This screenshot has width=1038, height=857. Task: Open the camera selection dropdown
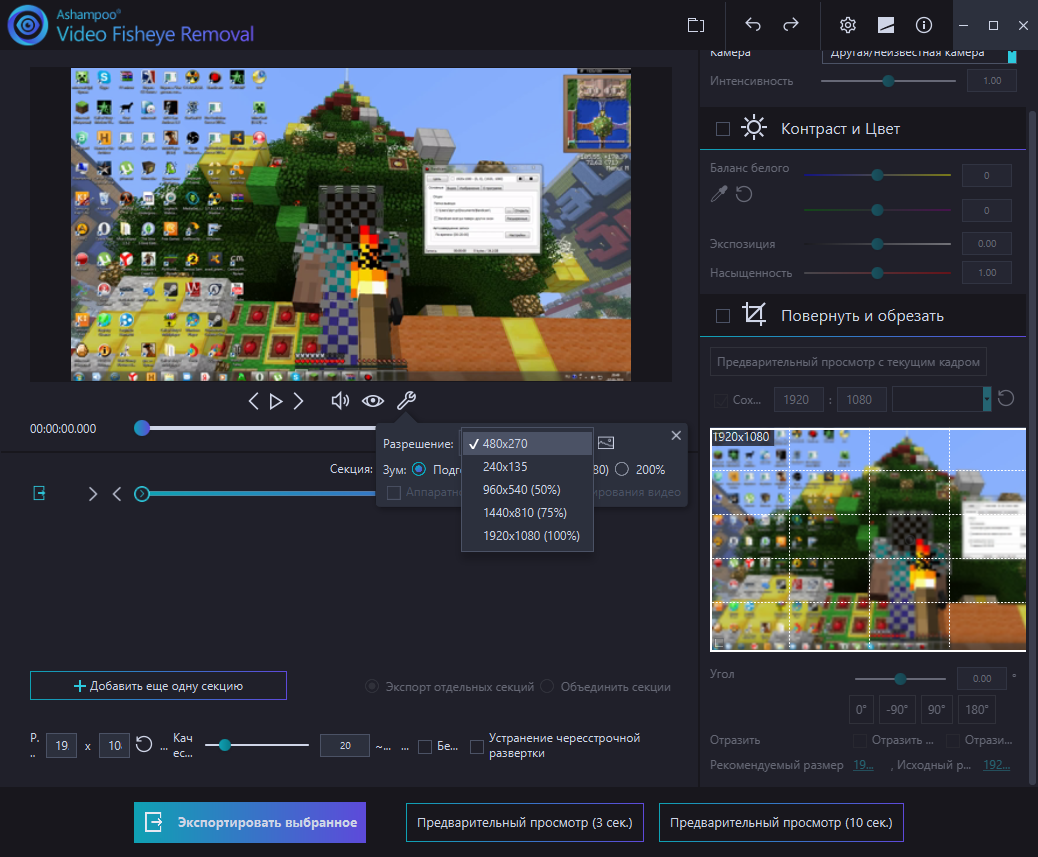tap(919, 54)
